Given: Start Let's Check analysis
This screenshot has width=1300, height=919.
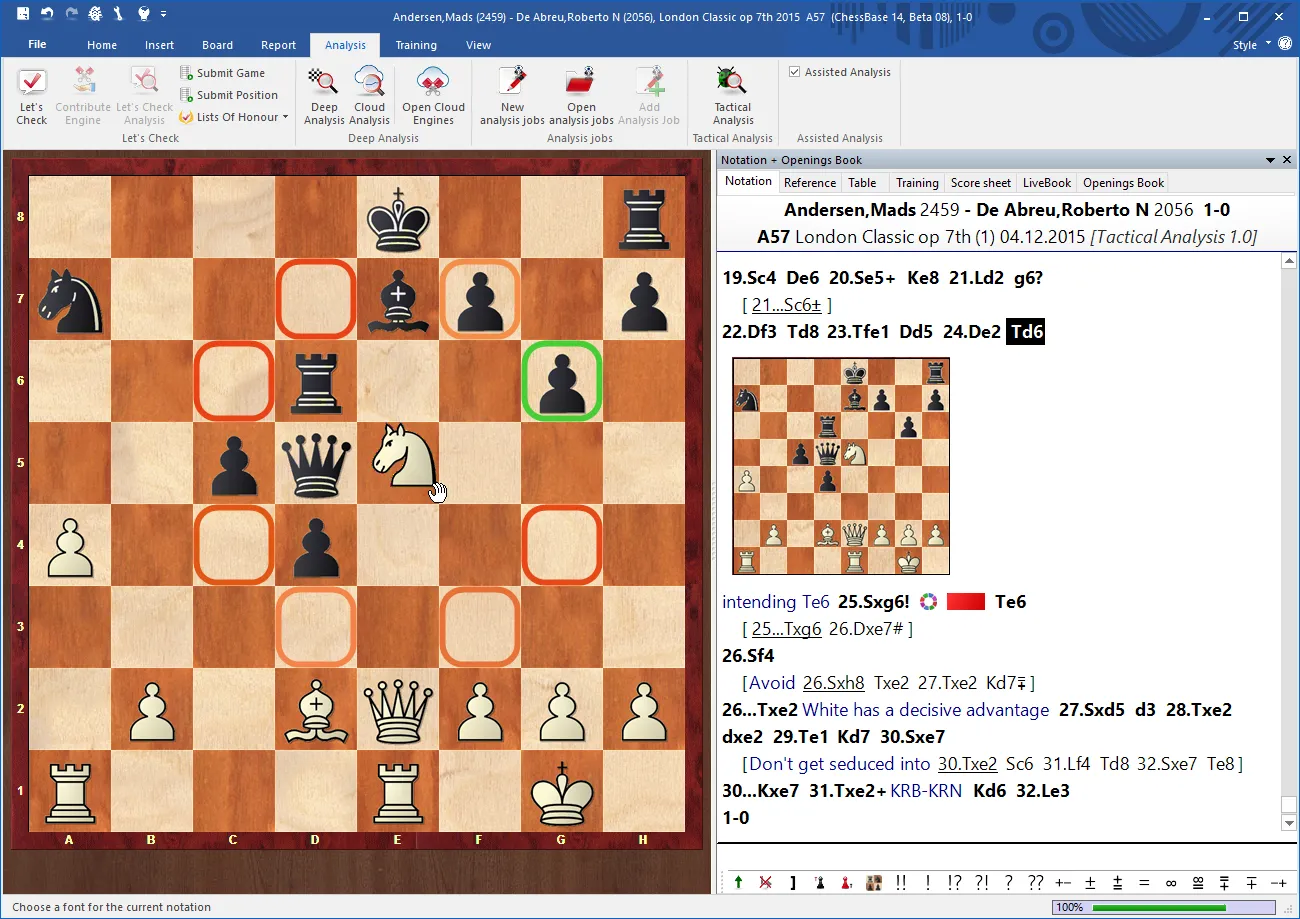Looking at the screenshot, I should point(32,96).
